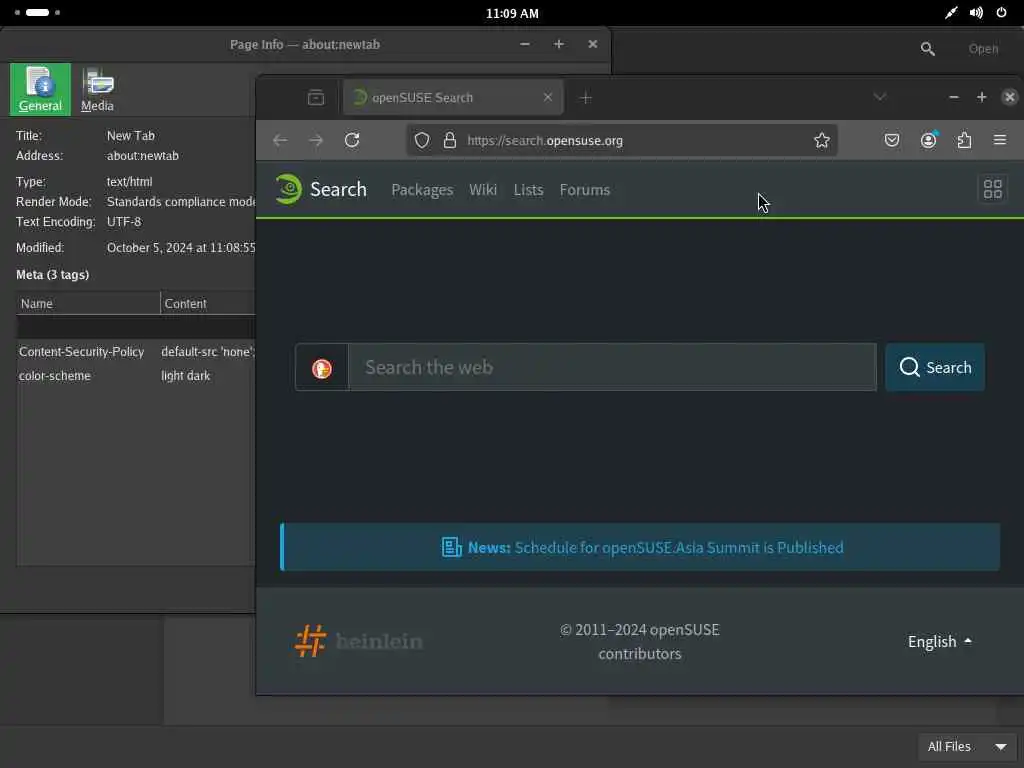This screenshot has height=768, width=1024.
Task: Reload the current page
Action: (352, 140)
